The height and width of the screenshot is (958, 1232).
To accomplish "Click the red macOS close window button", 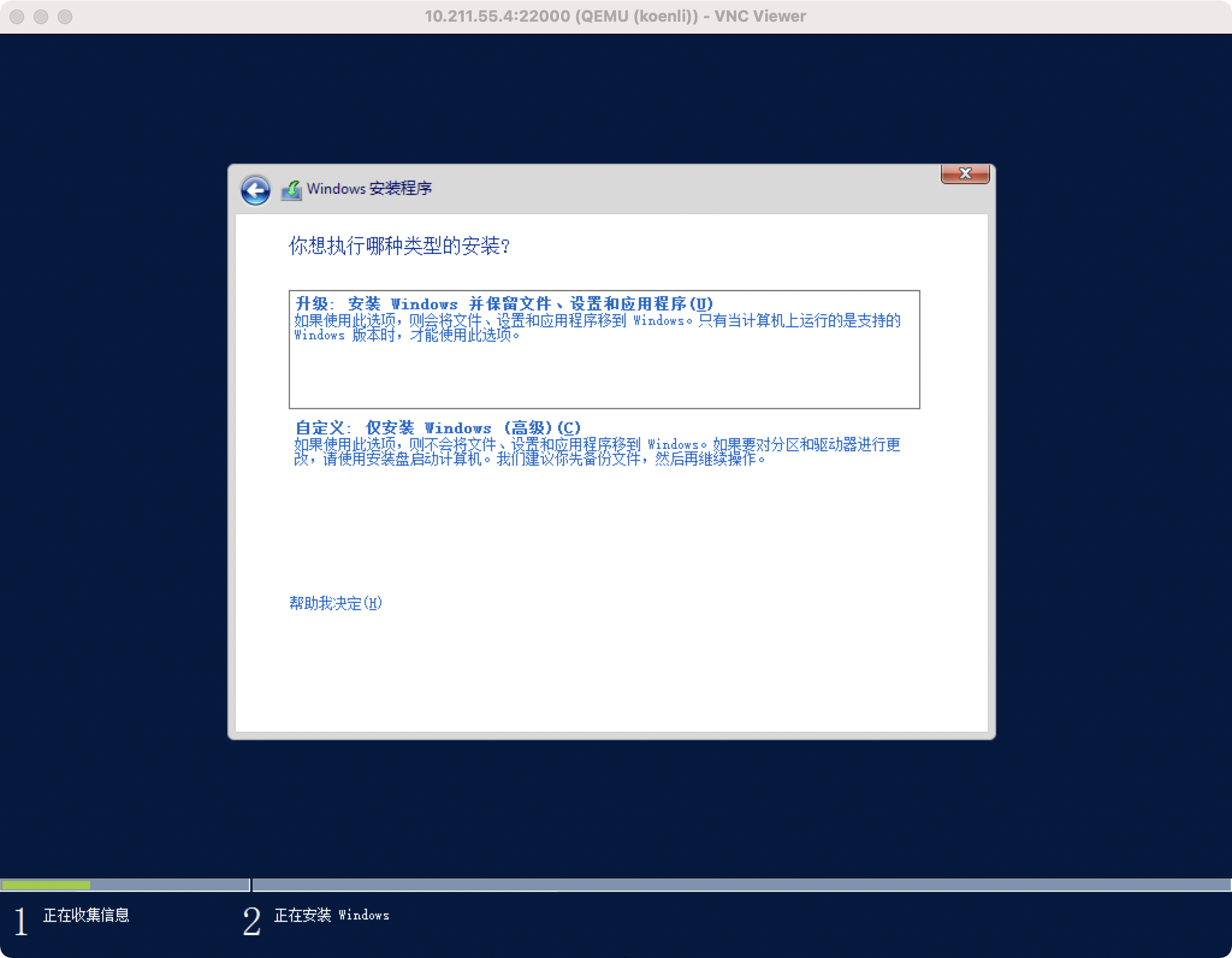I will (x=17, y=17).
